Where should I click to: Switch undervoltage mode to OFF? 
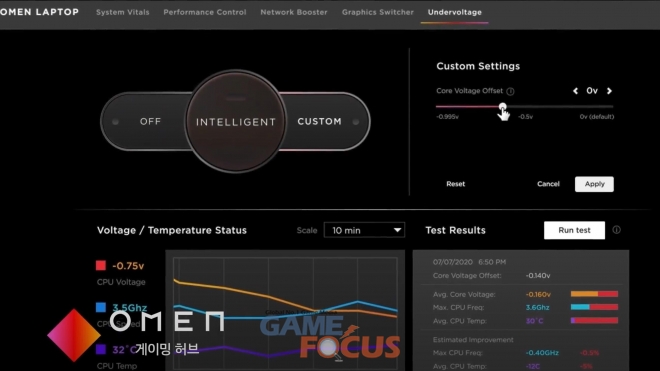(x=150, y=121)
